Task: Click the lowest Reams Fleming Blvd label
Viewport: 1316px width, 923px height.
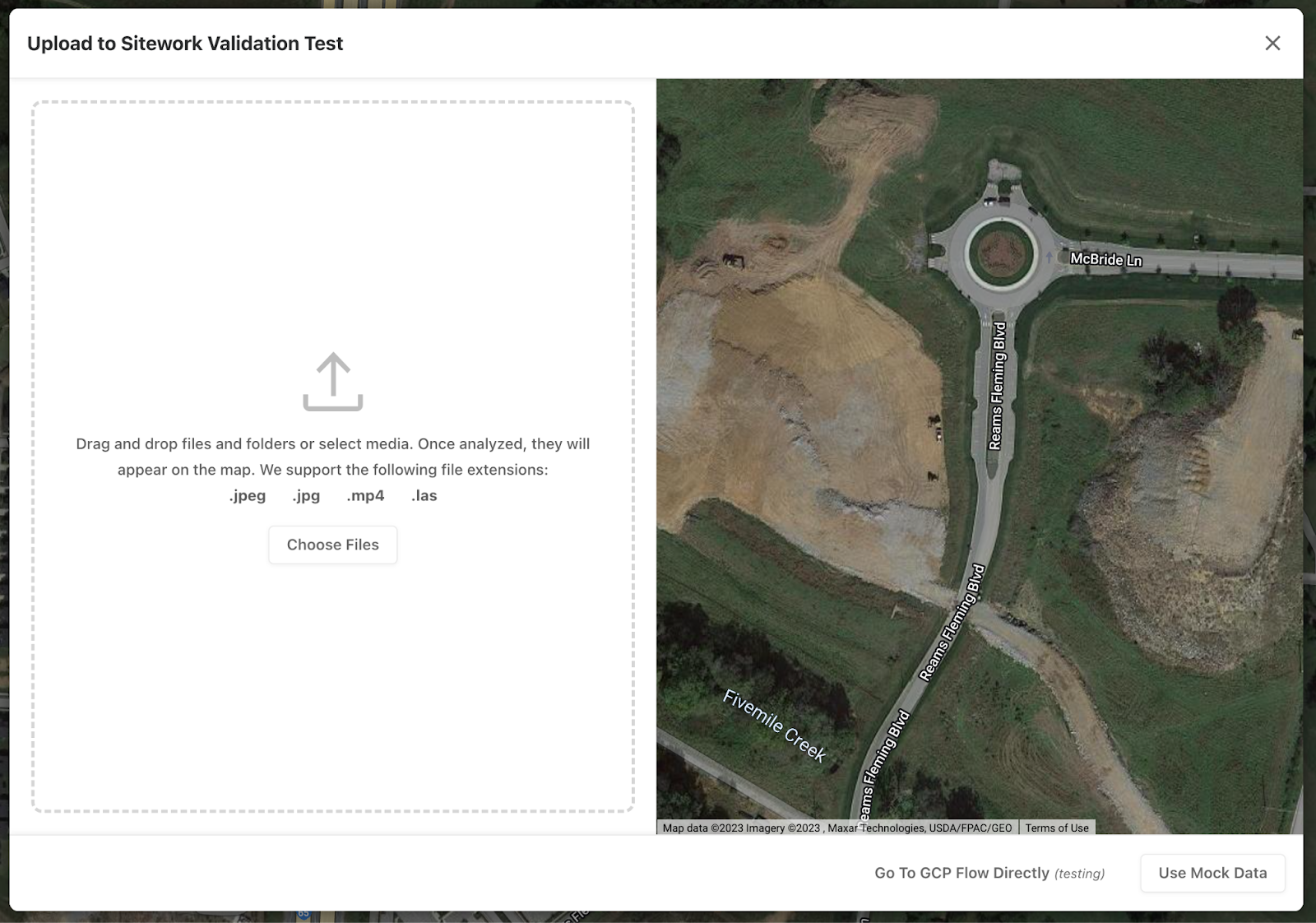Action: [x=884, y=765]
